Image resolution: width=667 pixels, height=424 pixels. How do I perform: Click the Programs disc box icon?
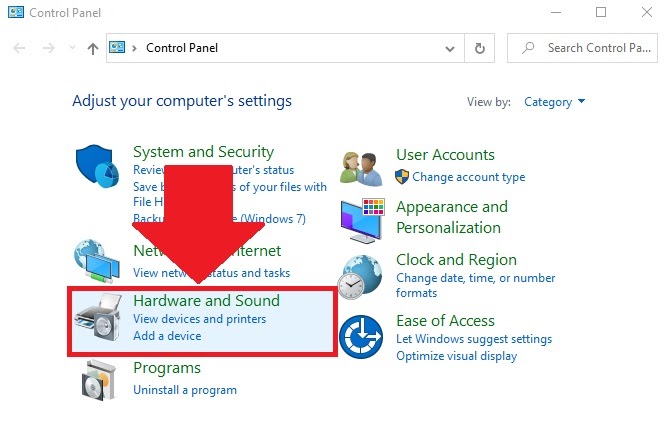coord(98,380)
